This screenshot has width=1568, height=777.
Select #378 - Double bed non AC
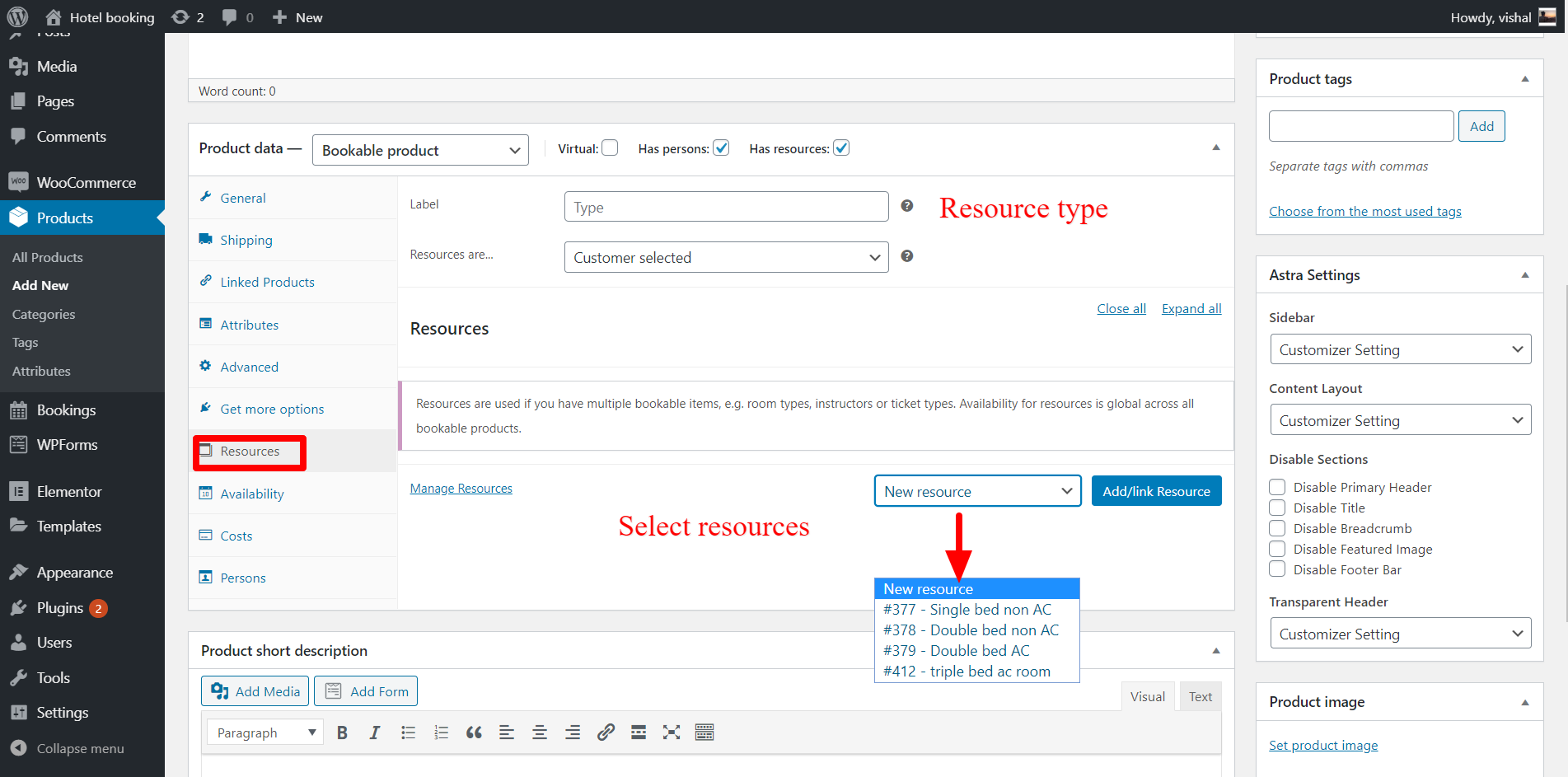pos(977,630)
